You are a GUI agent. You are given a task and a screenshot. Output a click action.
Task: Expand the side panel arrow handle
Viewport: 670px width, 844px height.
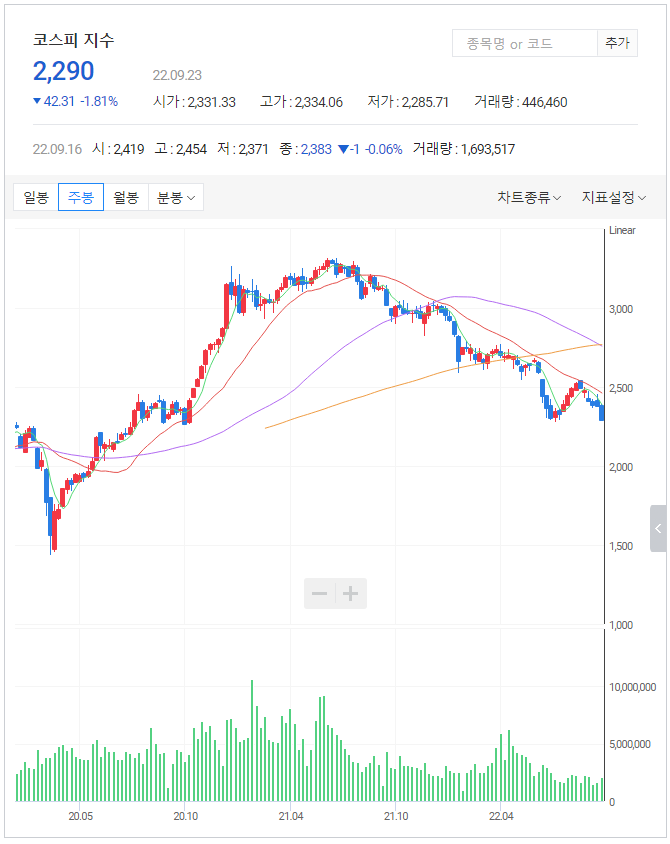coord(658,529)
